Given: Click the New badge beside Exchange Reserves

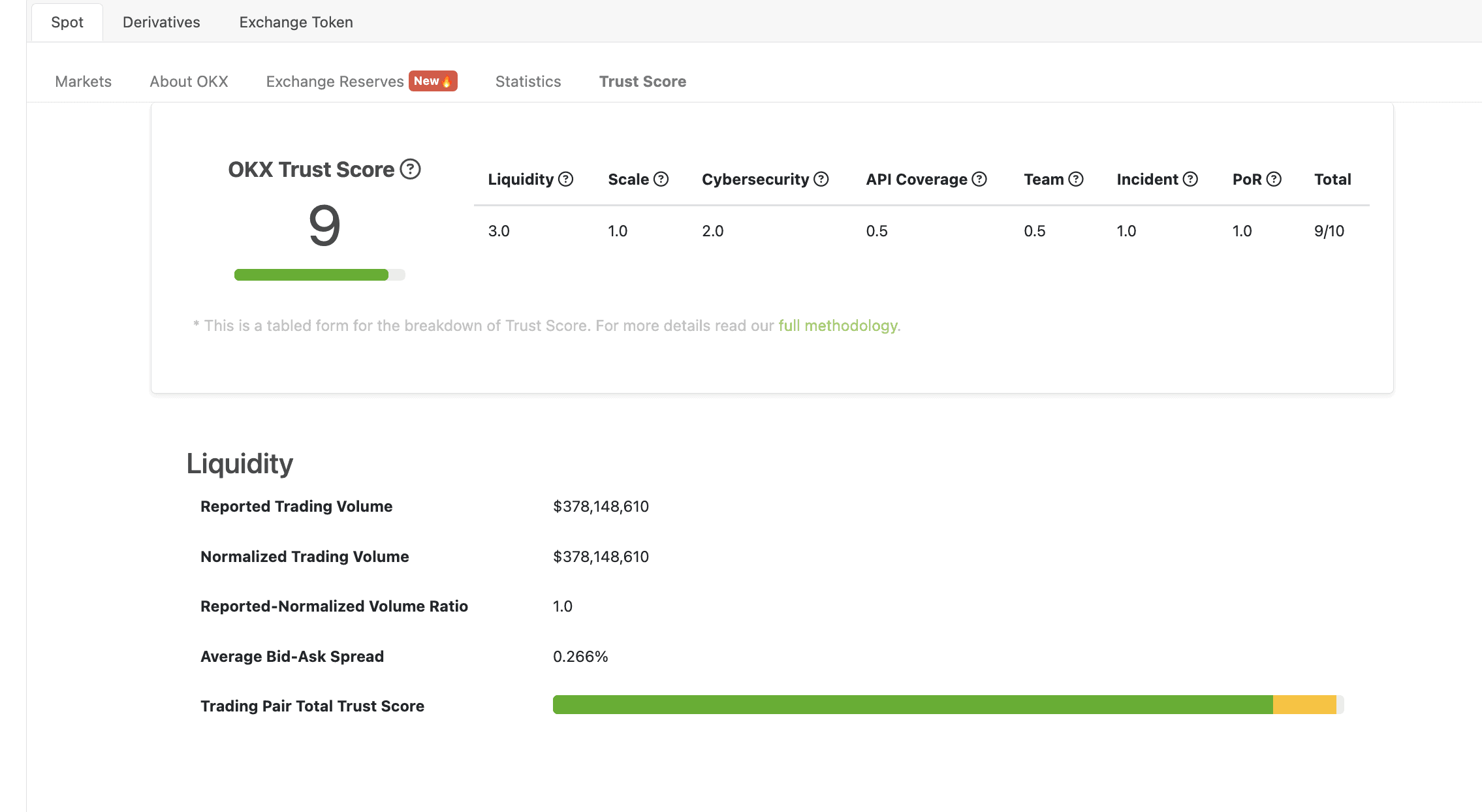Looking at the screenshot, I should pos(433,81).
